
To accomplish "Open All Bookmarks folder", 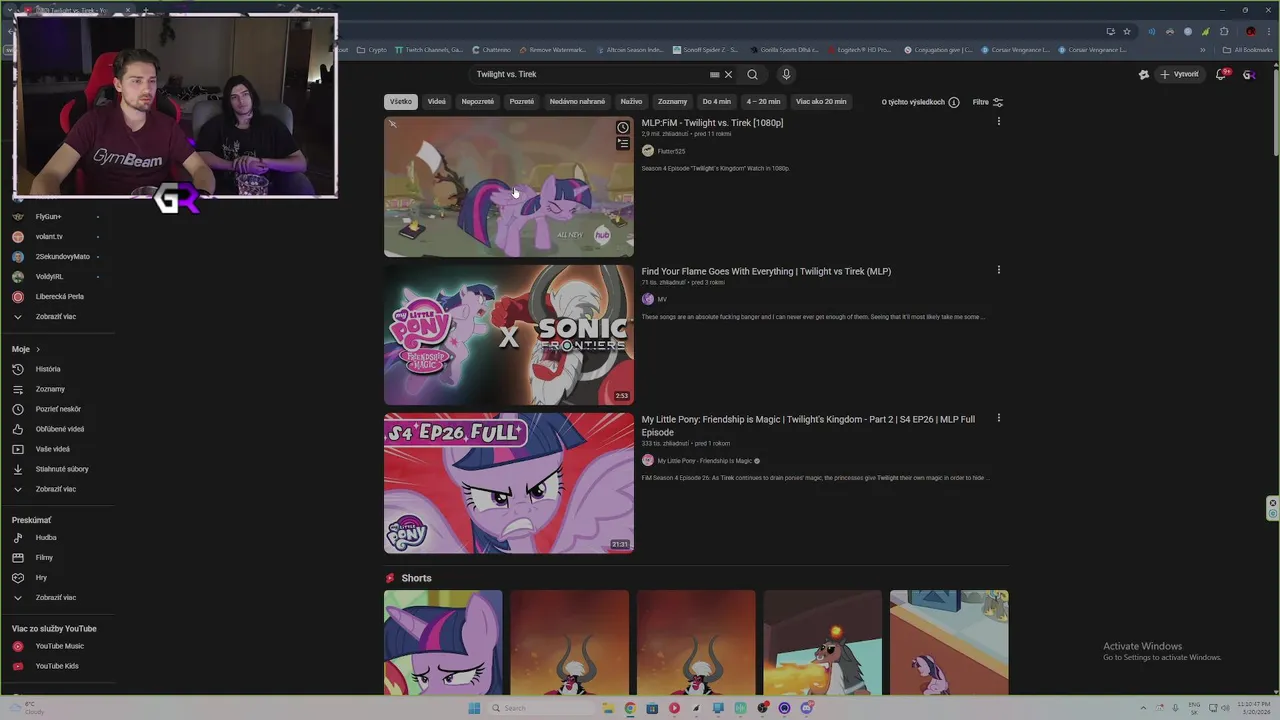I will point(1247,50).
